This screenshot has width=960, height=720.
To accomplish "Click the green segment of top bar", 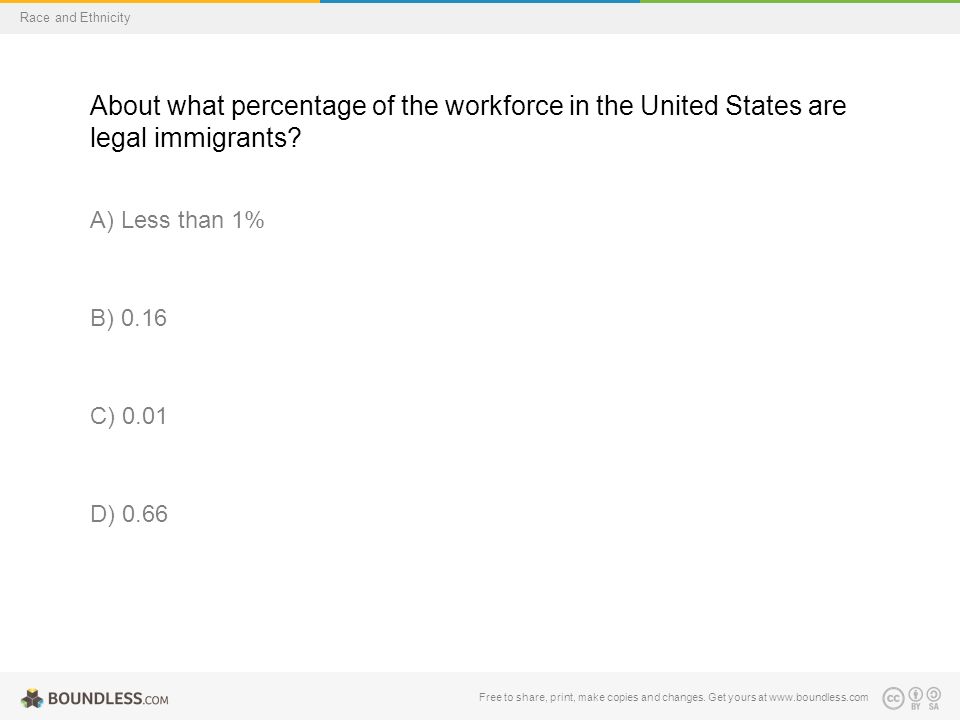I will coord(800,1).
